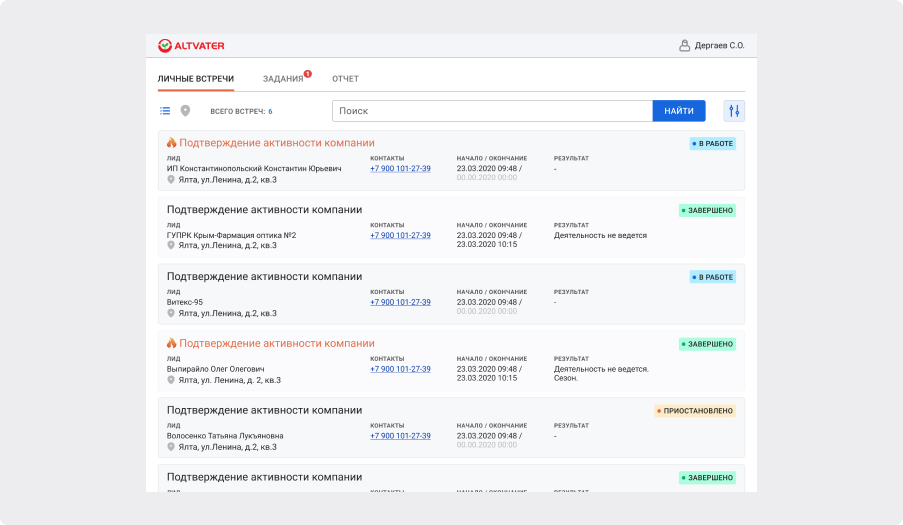Screen dimensions: 903x525
Task: Open the first orange Подтверждение активности компании title
Action: point(277,143)
